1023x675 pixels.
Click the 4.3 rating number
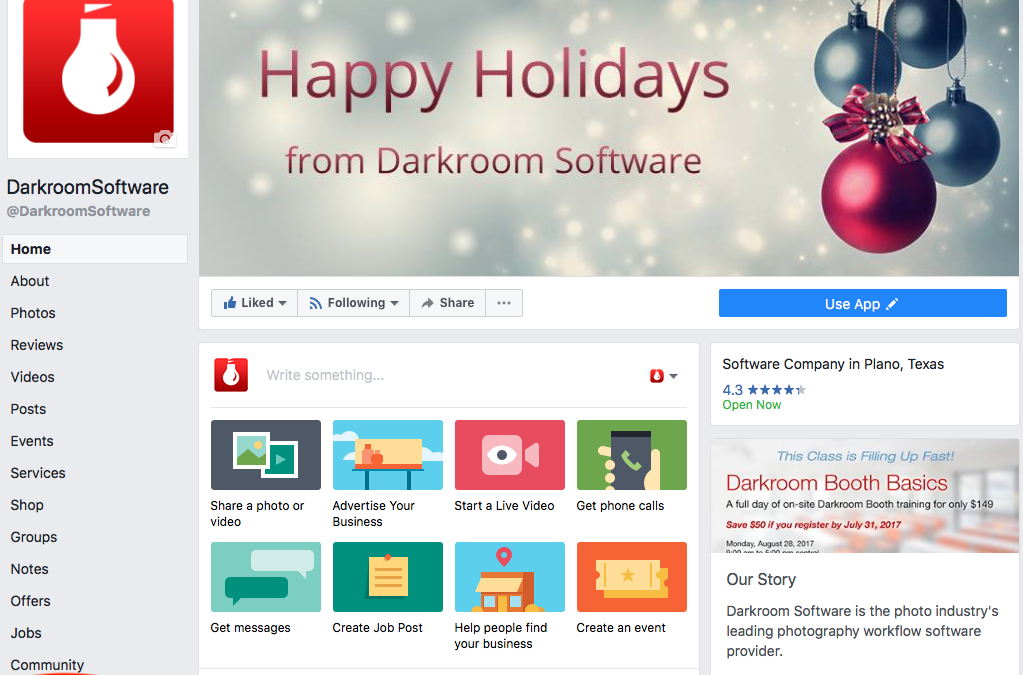coord(732,390)
